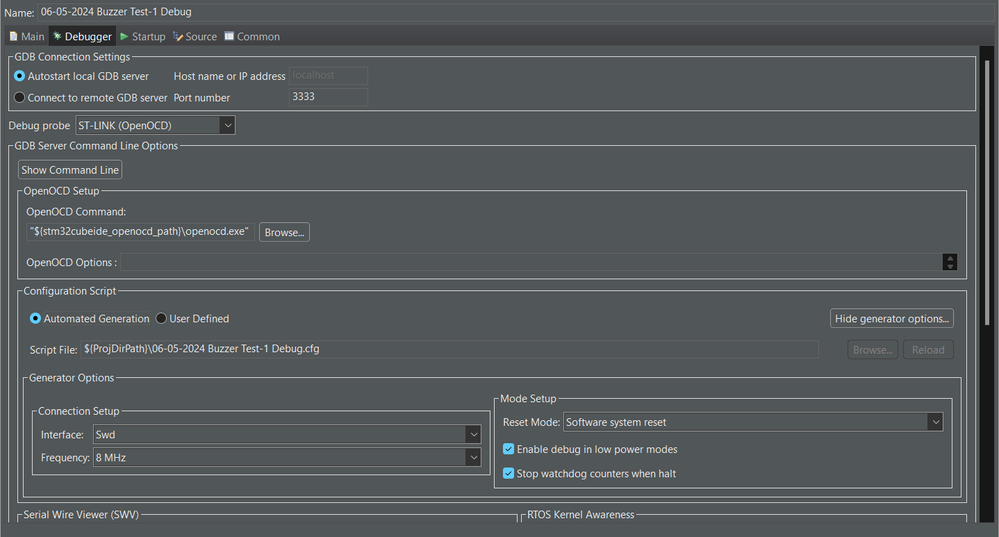The image size is (999, 537).
Task: Click Show Command Line button
Action: tap(70, 170)
